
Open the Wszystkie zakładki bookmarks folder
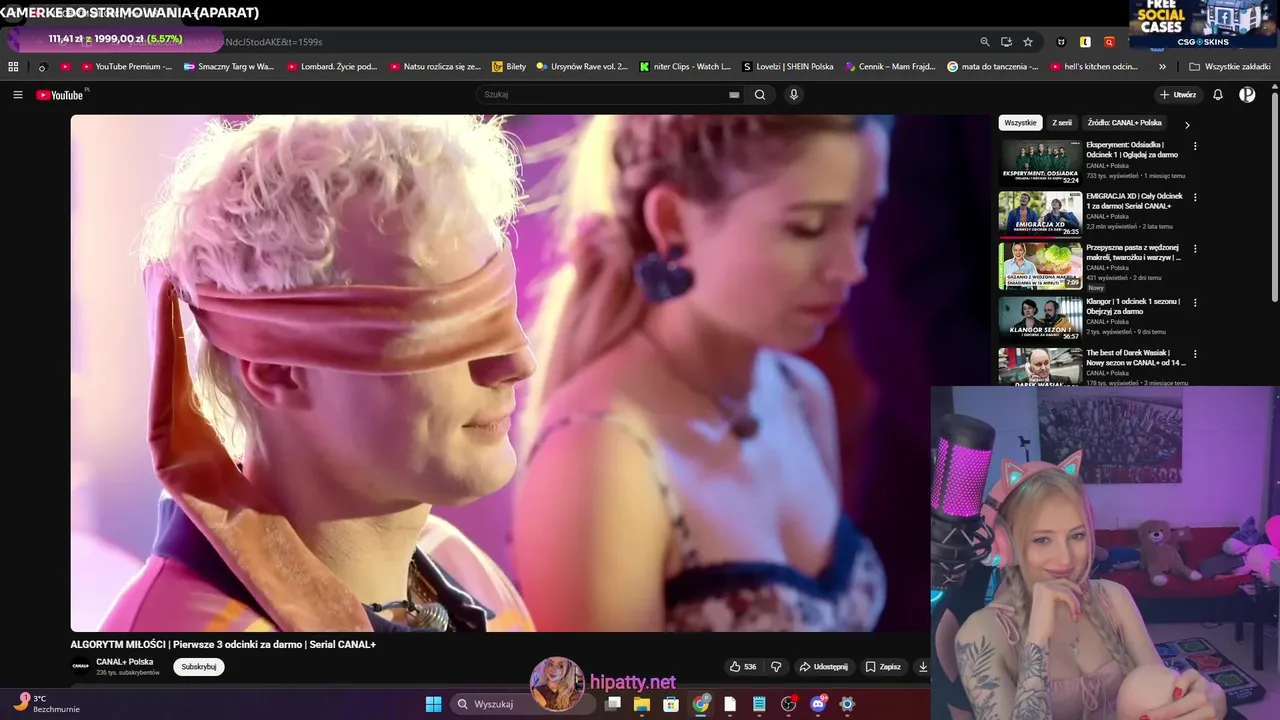coord(1230,67)
